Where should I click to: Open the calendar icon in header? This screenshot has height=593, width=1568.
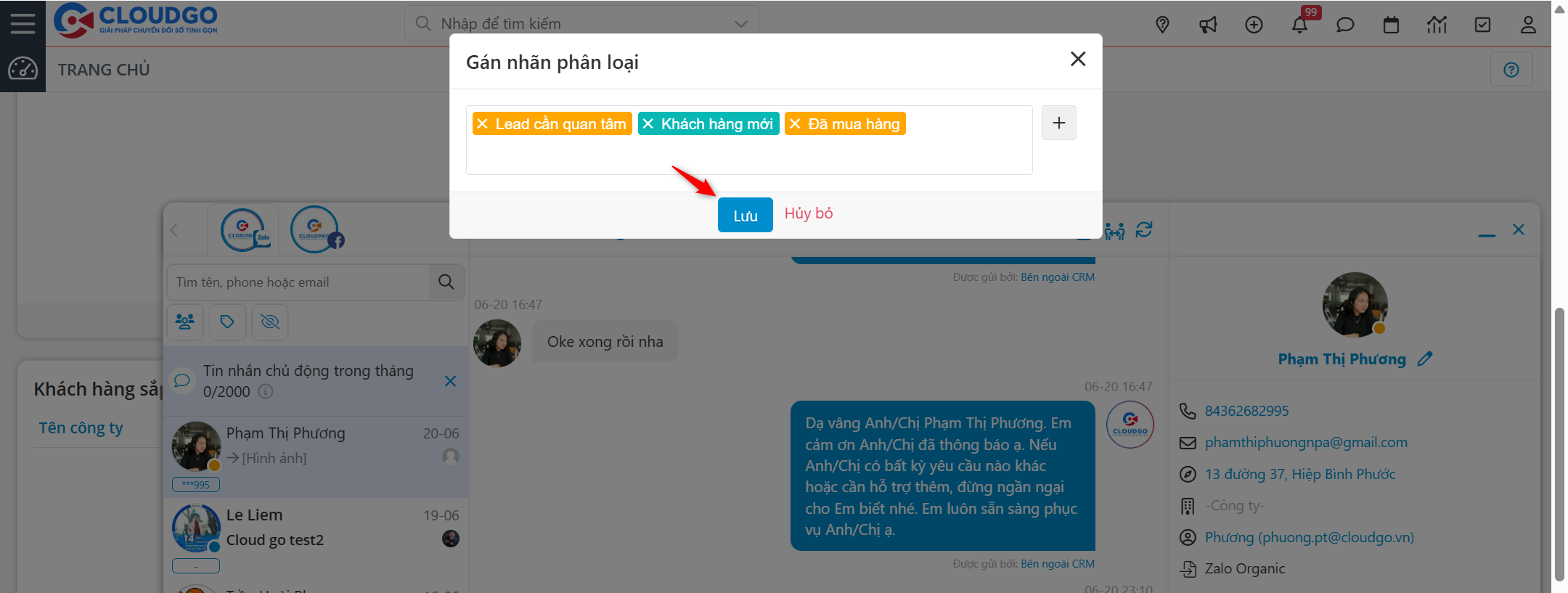coord(1391,25)
